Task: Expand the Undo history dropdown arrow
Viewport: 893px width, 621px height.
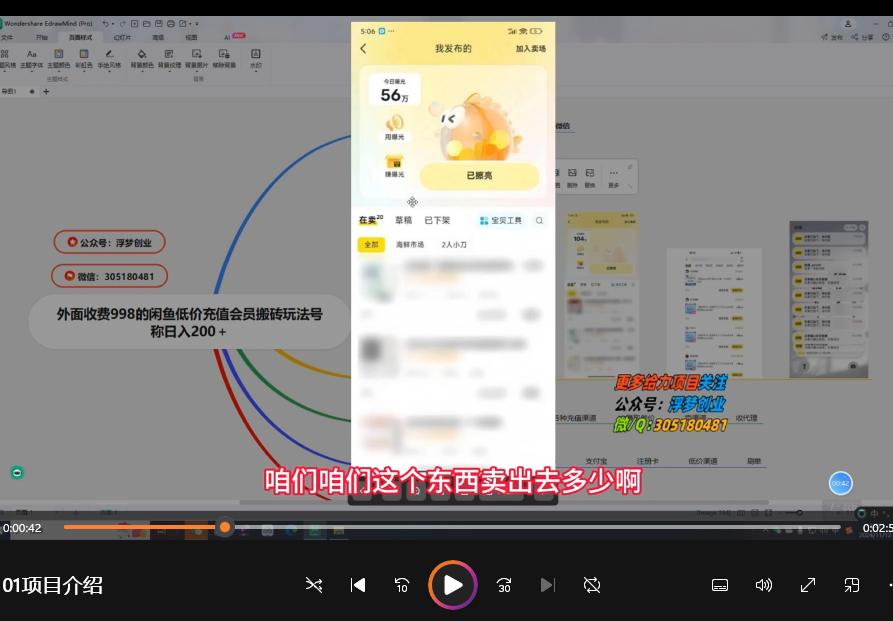Action: coord(113,24)
